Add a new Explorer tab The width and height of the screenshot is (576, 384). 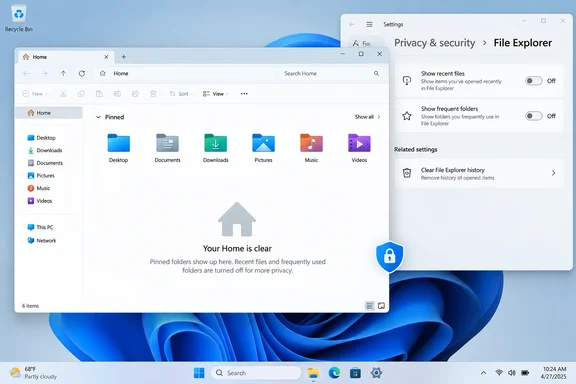pos(124,57)
